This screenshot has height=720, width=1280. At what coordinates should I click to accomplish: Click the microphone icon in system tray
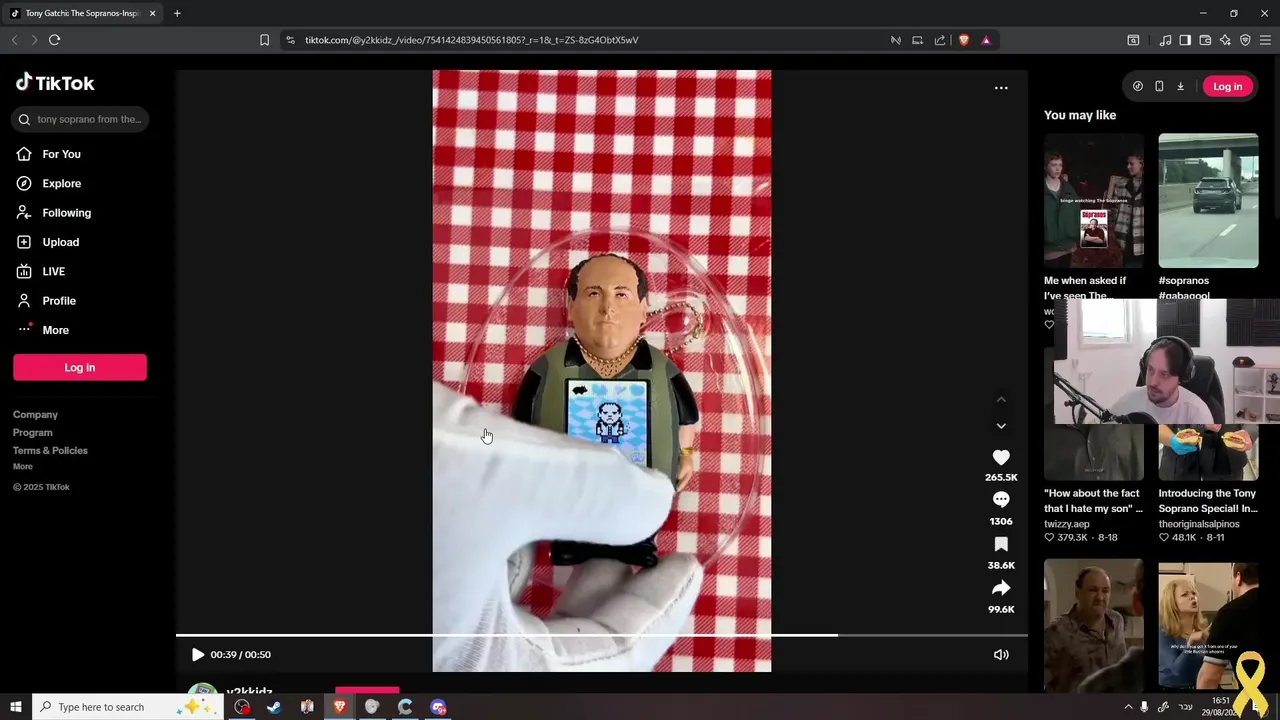(1144, 707)
